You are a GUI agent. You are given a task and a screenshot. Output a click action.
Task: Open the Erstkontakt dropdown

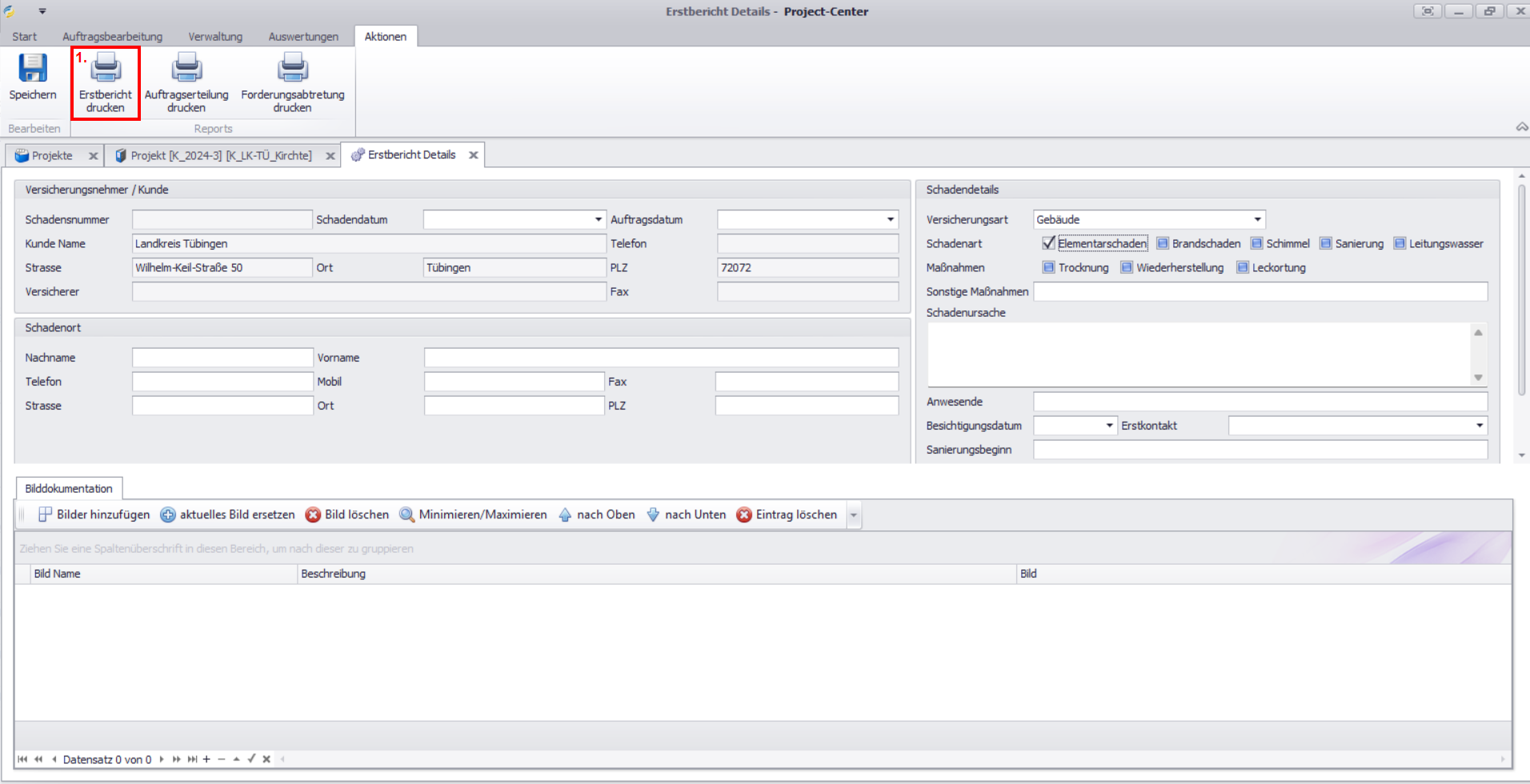click(x=1479, y=426)
